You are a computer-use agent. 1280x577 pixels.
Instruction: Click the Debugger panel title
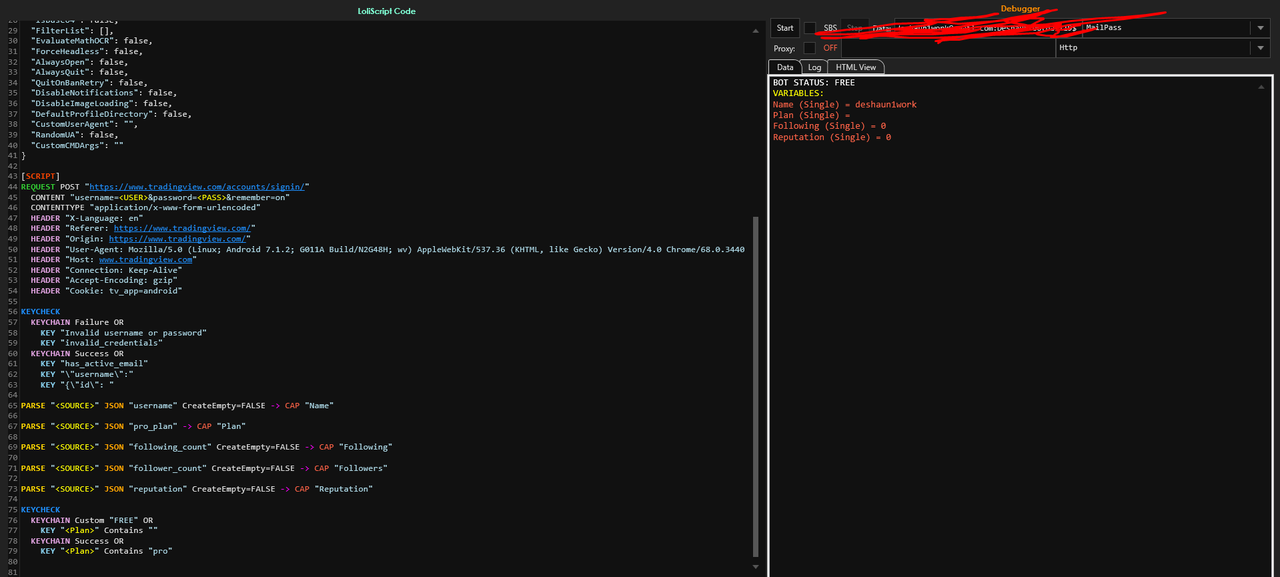coord(1020,9)
